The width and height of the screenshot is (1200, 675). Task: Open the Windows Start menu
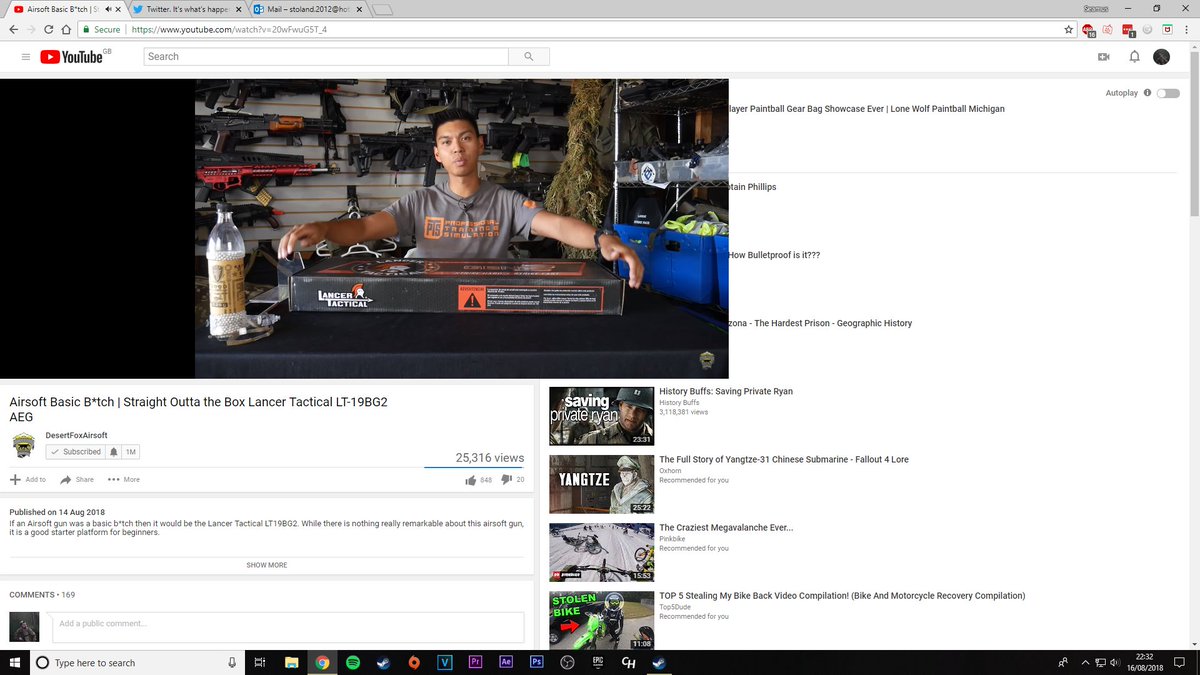coord(14,662)
